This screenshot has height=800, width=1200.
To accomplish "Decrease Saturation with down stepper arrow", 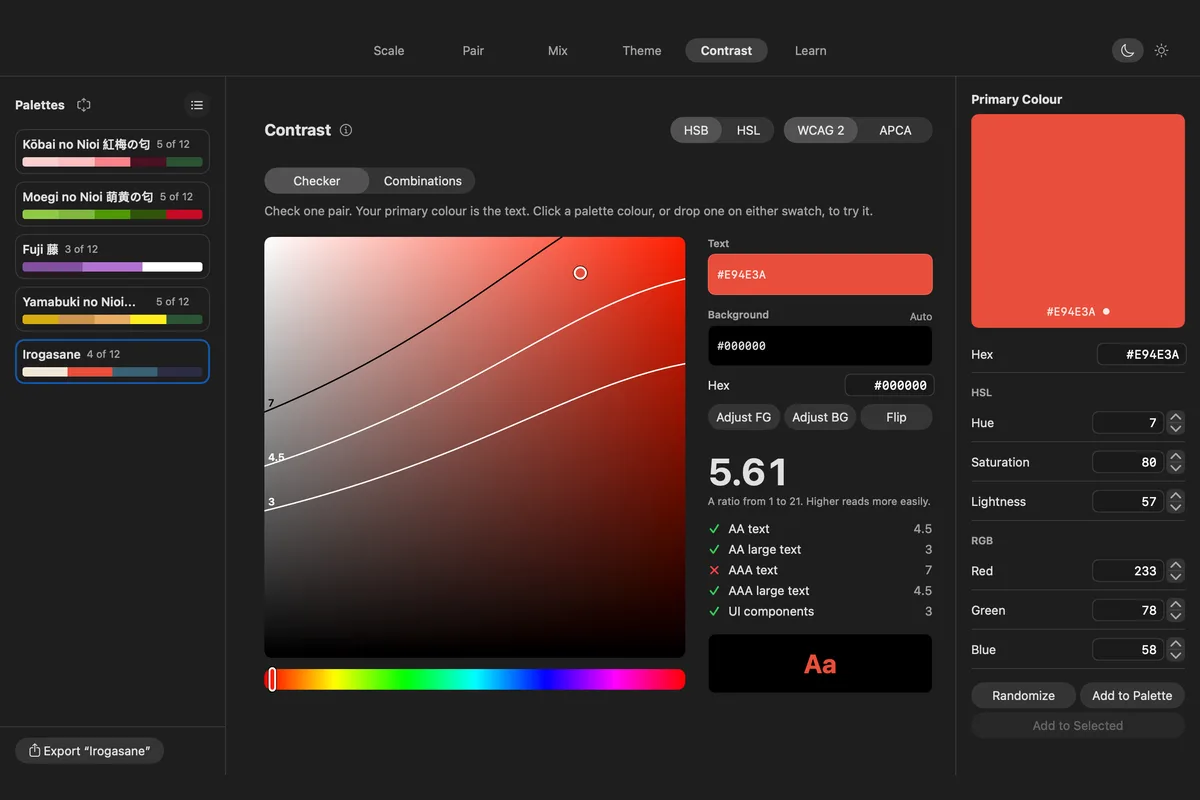I will coord(1176,468).
